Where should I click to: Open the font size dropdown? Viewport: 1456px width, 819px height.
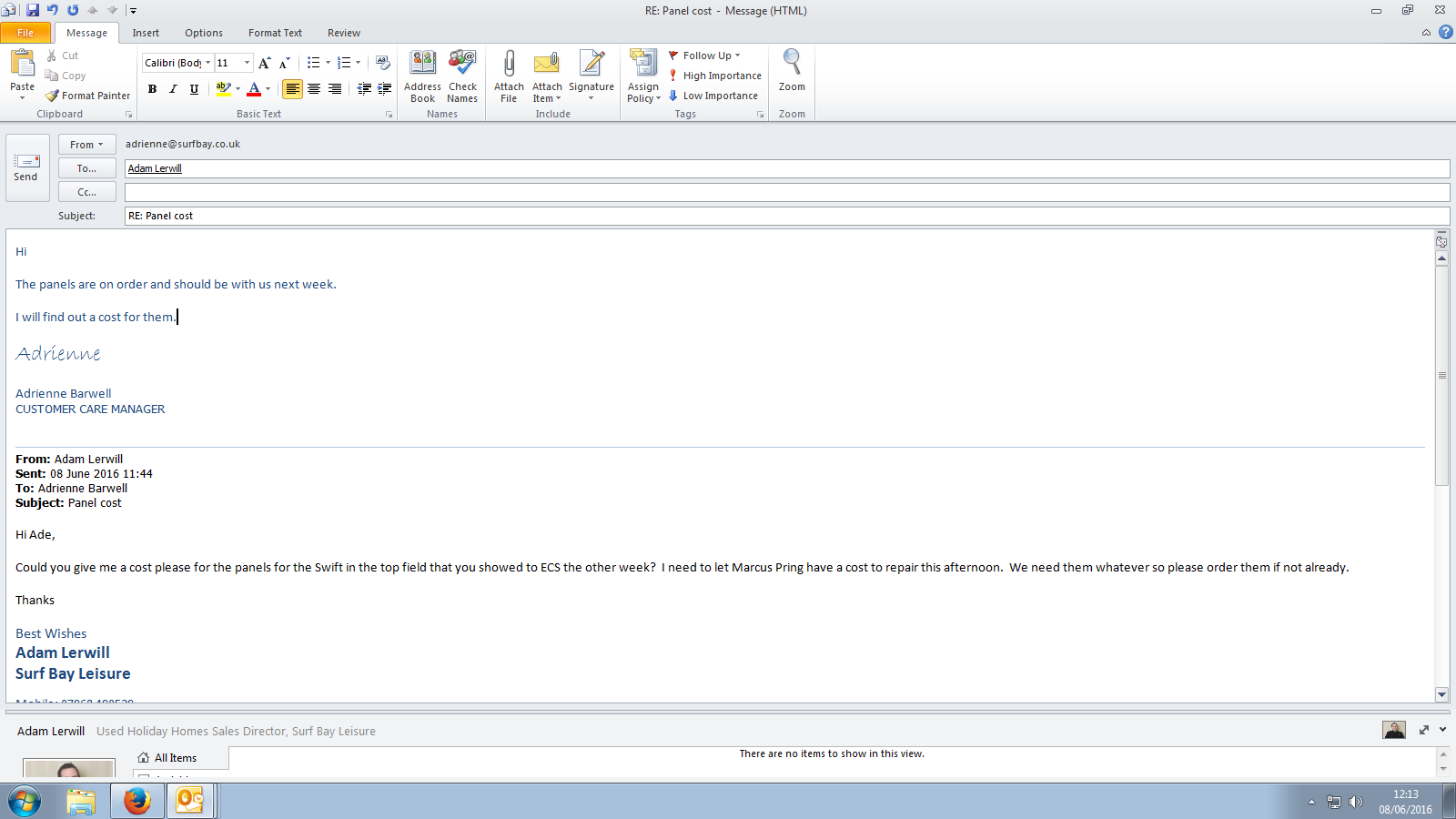247,63
